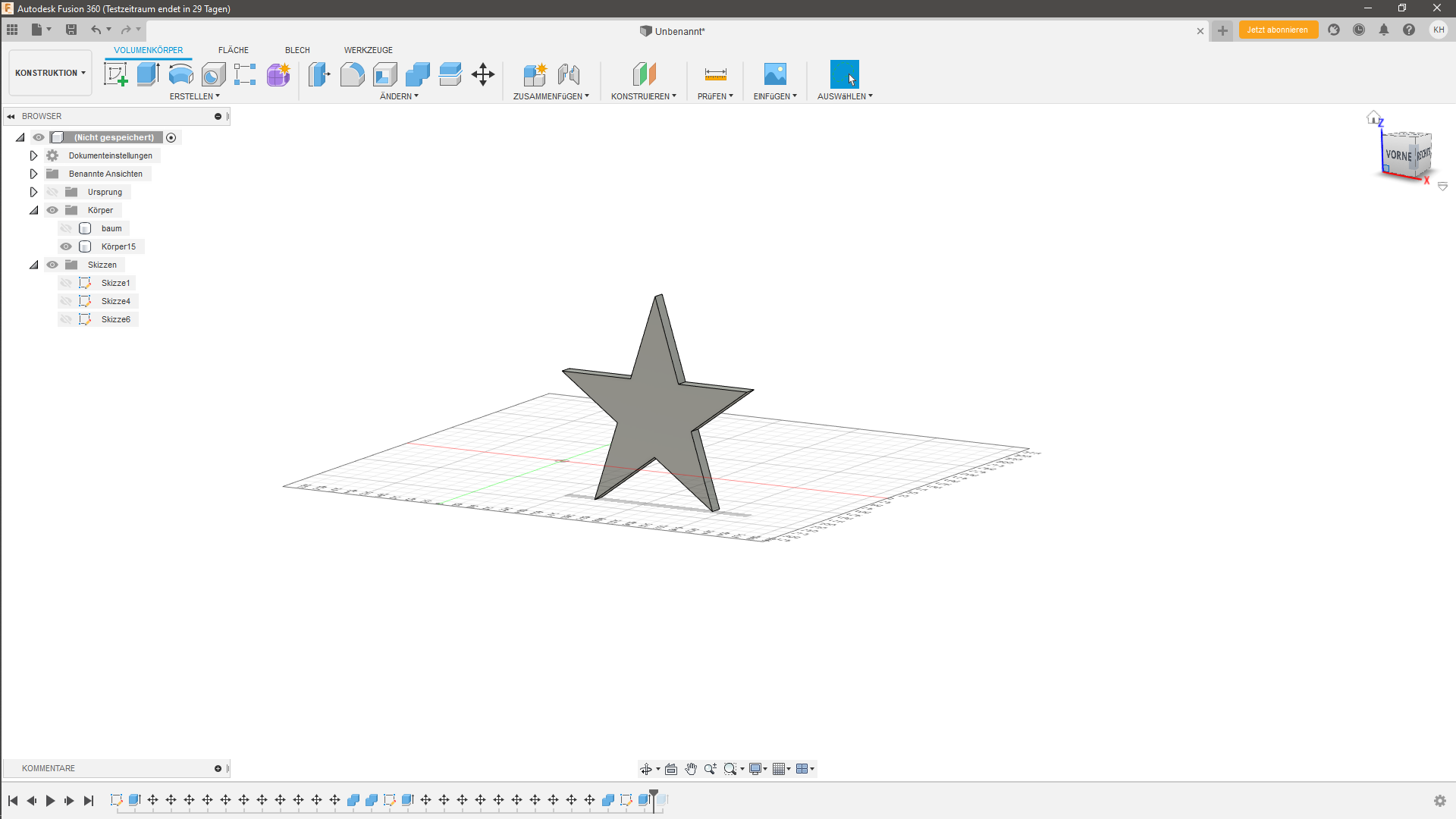Open the FLÄCHE ribbon tab
Screen dimensions: 1456x819
233,50
